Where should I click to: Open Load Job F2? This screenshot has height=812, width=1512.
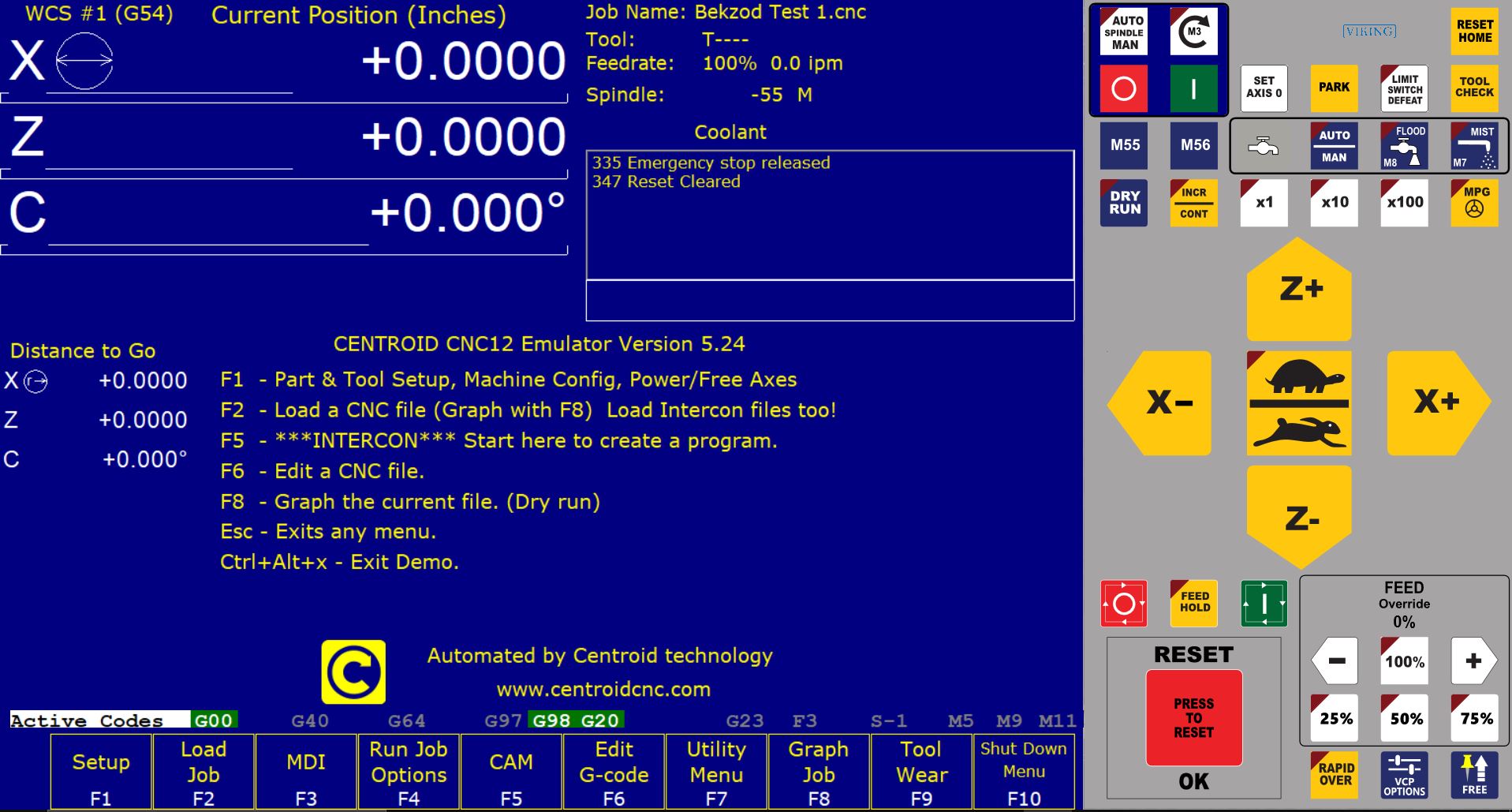(x=203, y=772)
